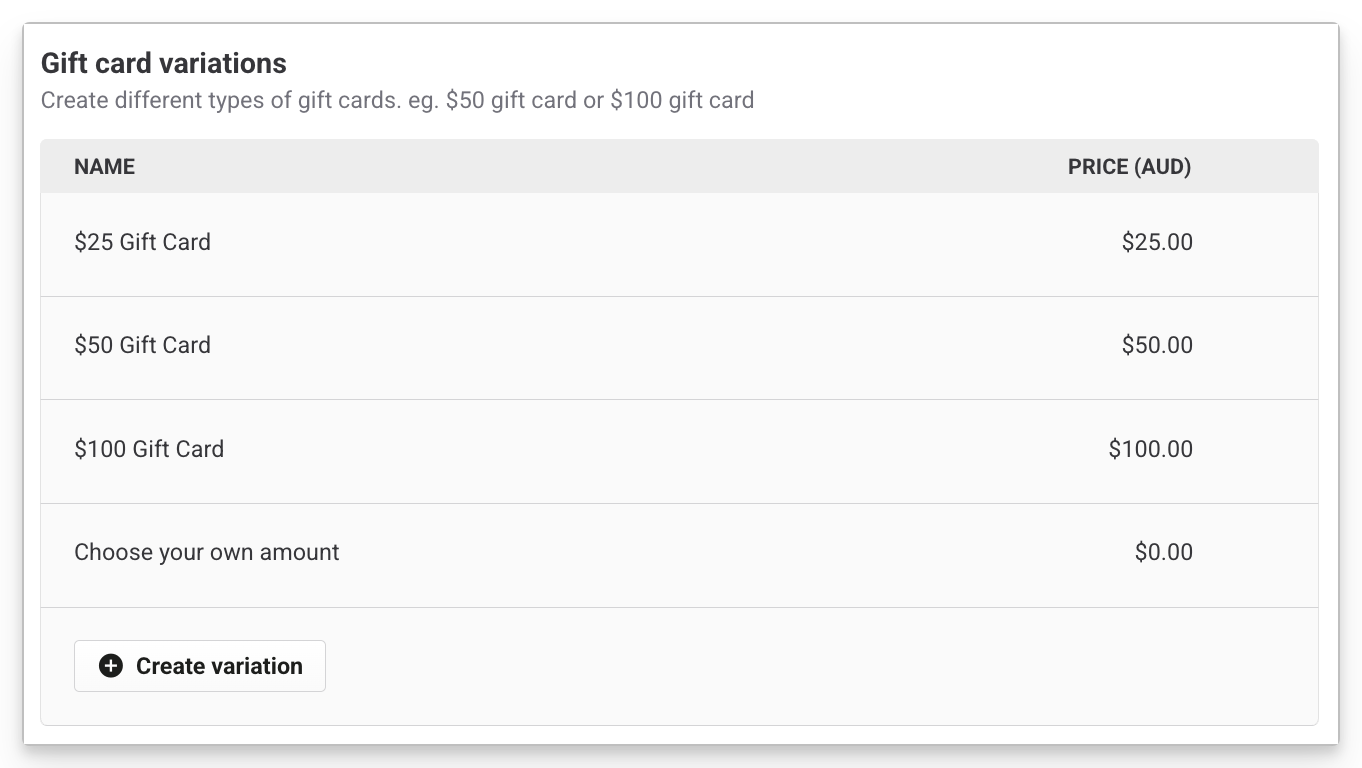Select the $100 Gift Card row
1362x768 pixels.
pos(680,449)
